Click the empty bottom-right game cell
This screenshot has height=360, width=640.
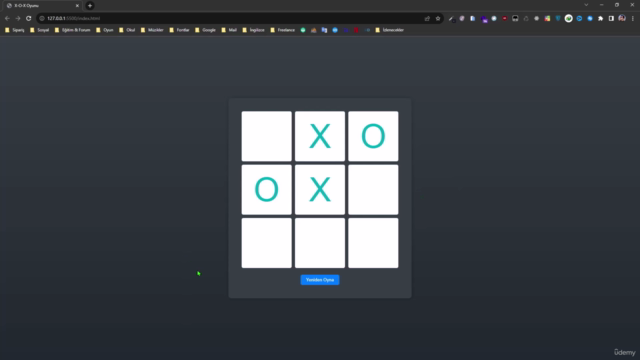point(373,243)
